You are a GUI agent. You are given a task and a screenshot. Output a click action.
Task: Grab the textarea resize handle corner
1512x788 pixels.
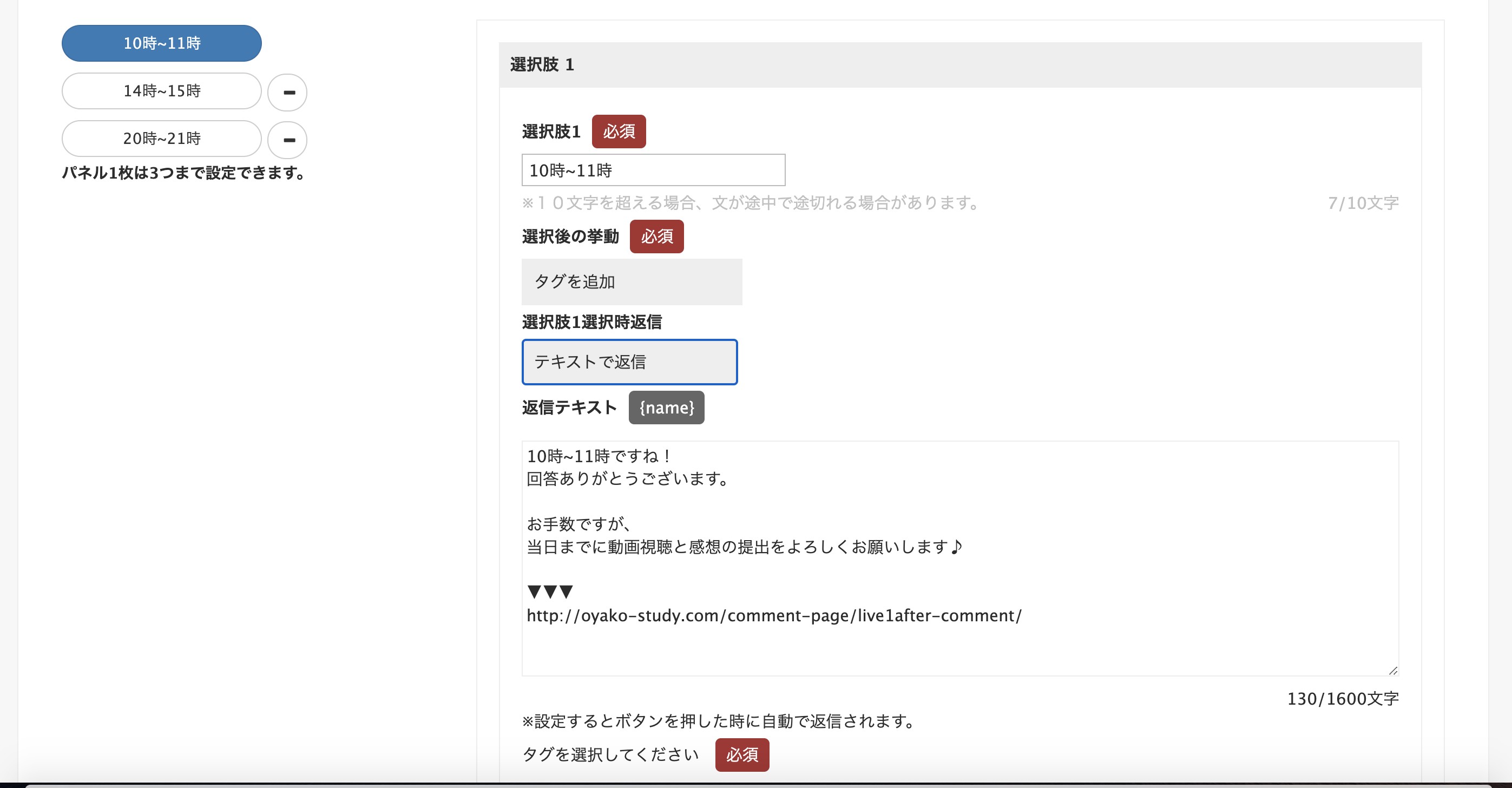point(1393,670)
